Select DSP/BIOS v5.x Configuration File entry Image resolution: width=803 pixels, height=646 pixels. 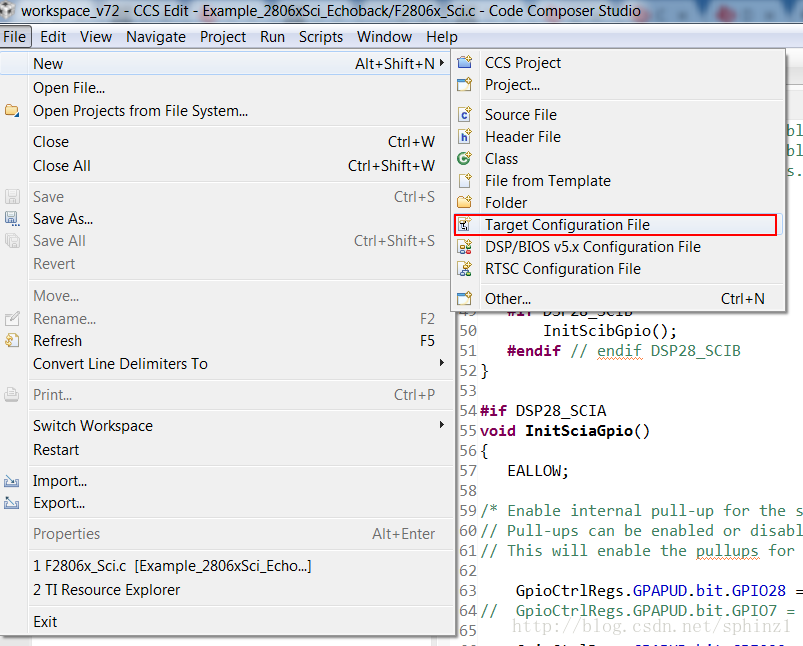(x=618, y=247)
